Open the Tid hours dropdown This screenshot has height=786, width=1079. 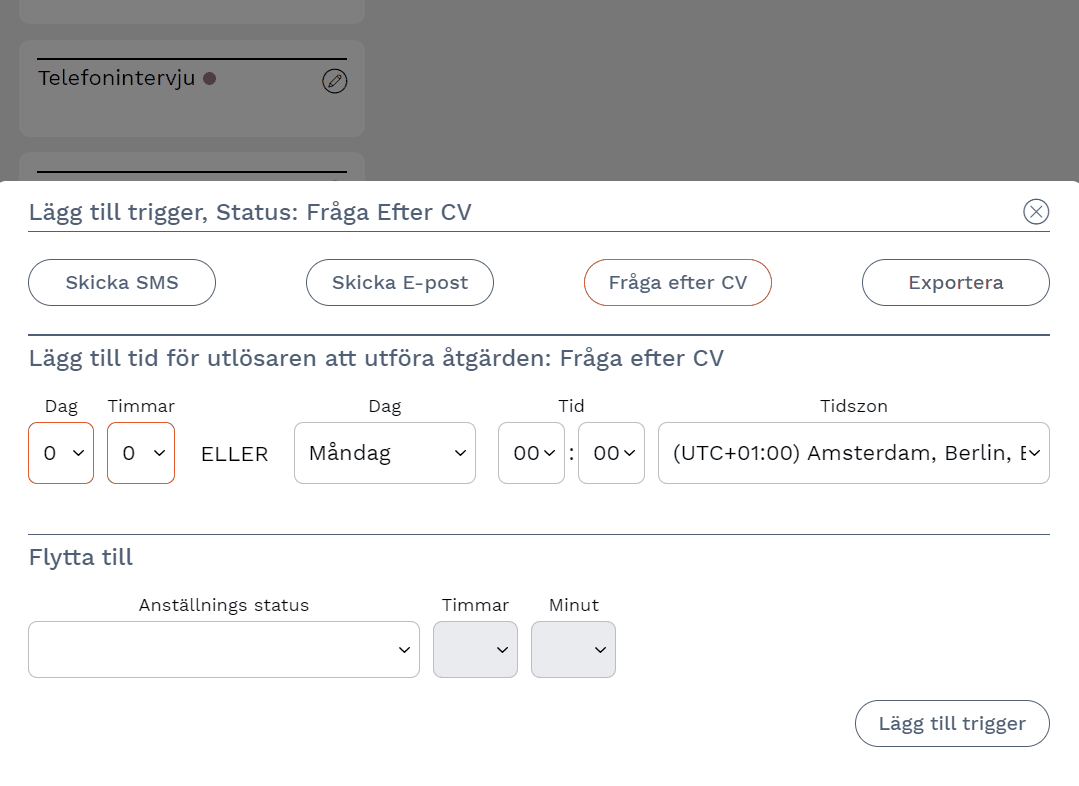pos(531,453)
